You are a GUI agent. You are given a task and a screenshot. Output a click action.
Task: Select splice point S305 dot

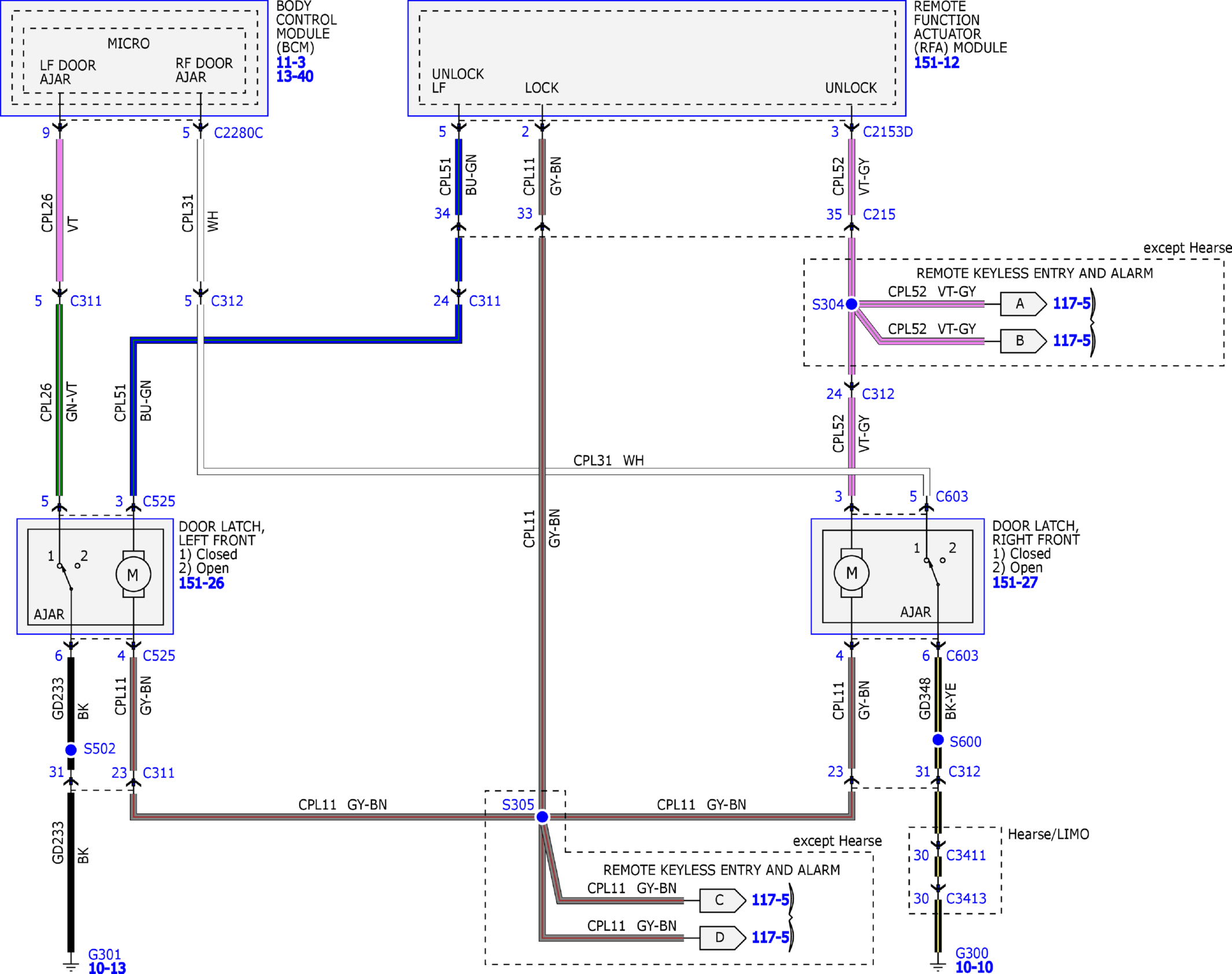542,817
